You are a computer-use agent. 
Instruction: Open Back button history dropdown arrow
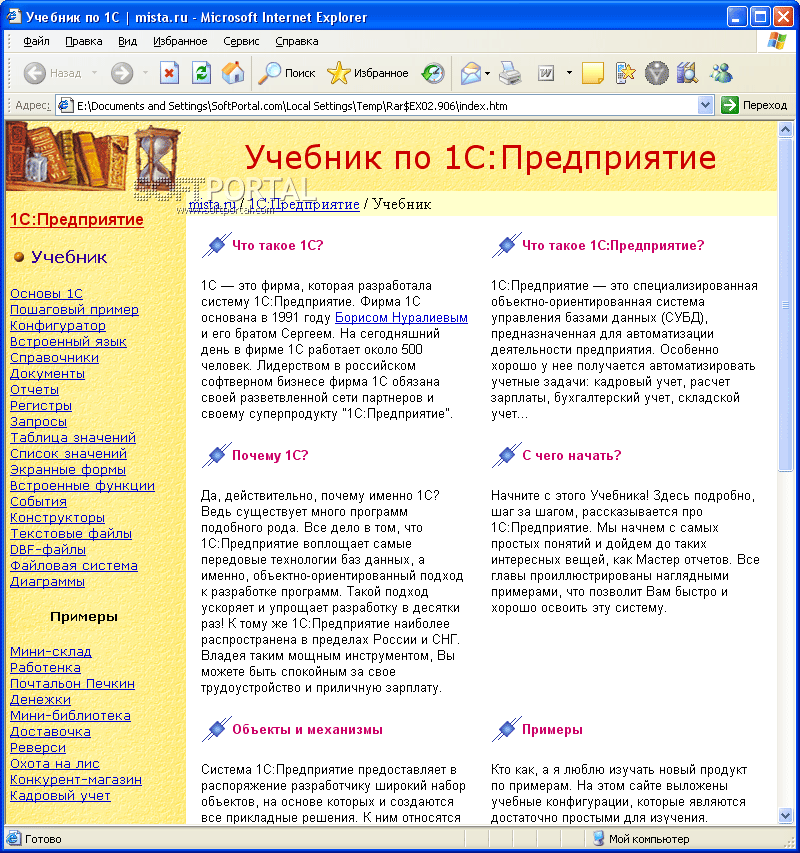coord(95,72)
